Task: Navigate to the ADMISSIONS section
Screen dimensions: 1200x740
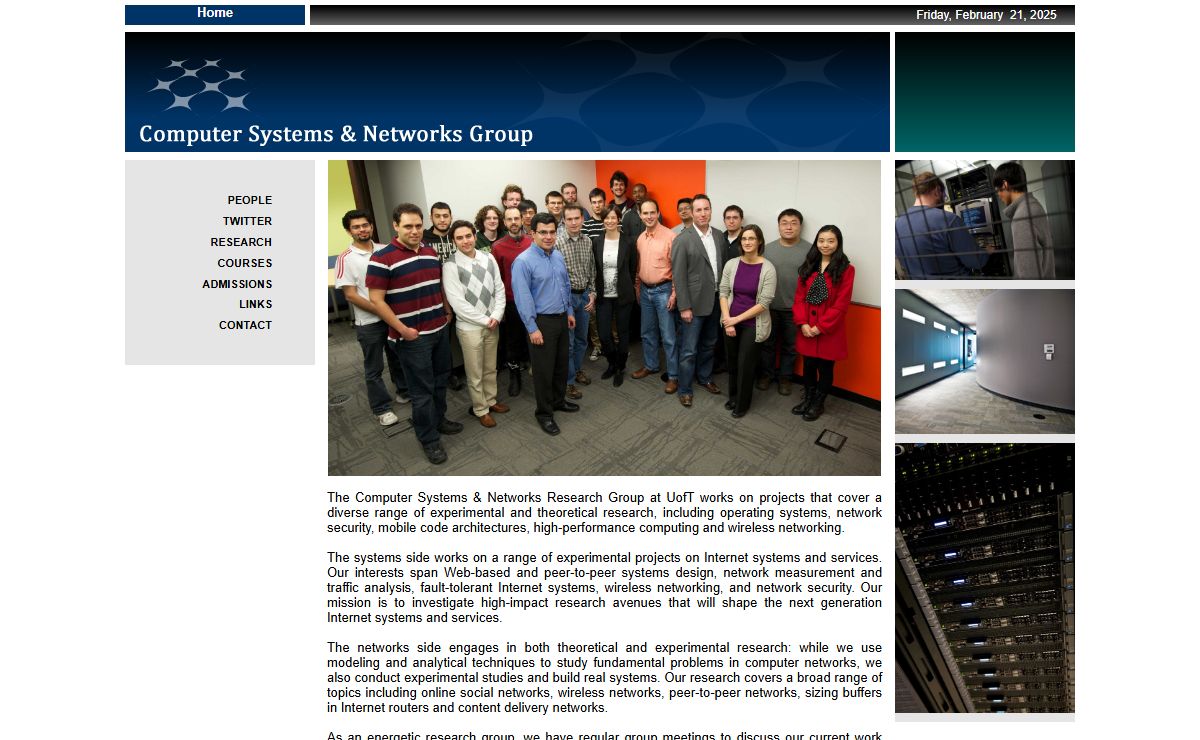Action: (237, 284)
